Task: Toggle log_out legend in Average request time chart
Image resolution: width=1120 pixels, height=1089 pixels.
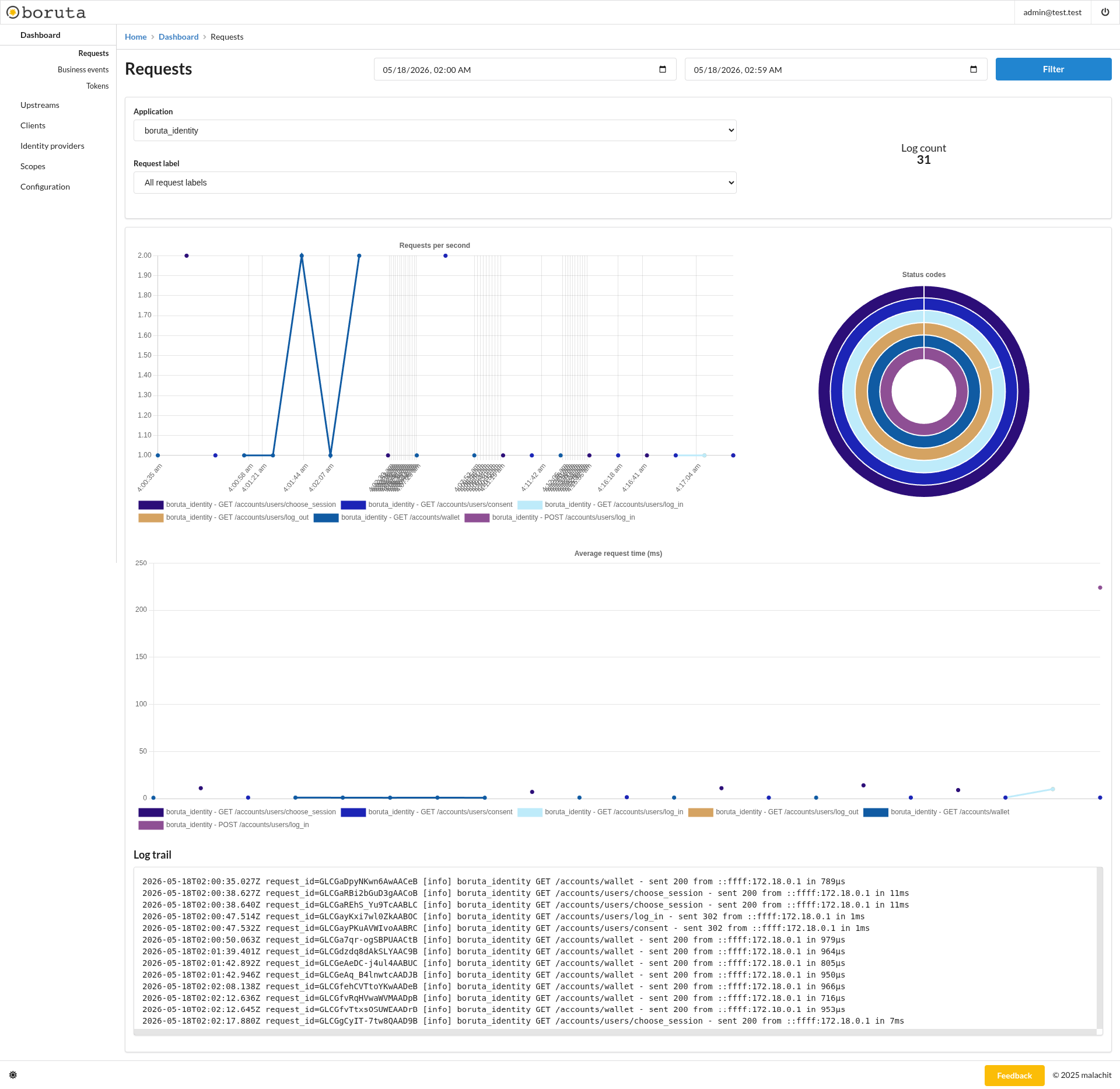Action: click(x=773, y=812)
